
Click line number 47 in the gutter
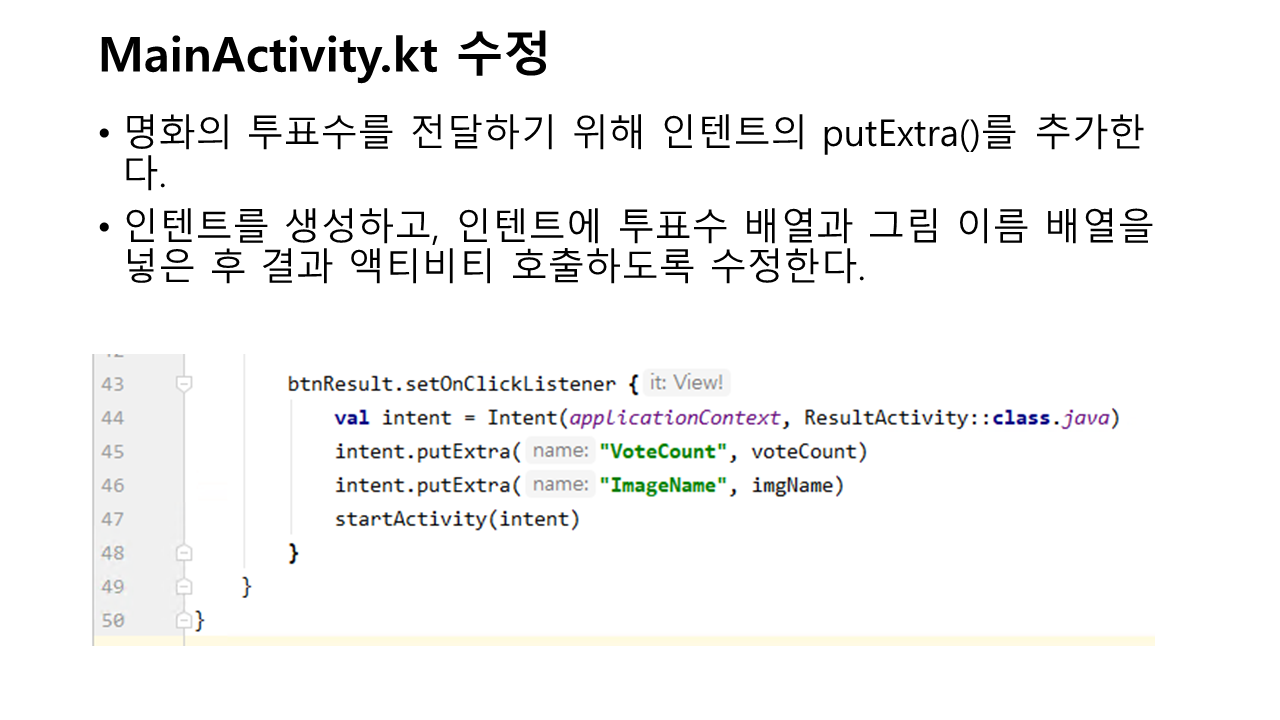click(x=113, y=519)
